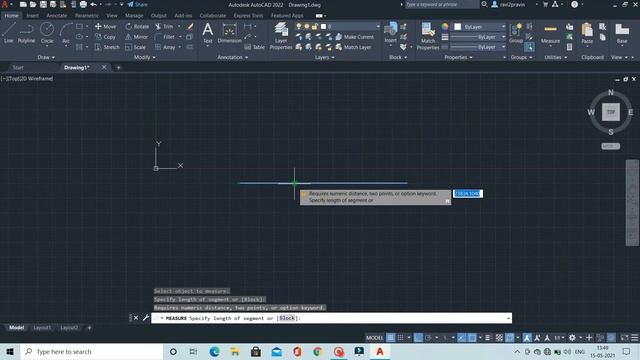Click the Stretch tool
Viewport: 640px width, 360px height.
[107, 47]
